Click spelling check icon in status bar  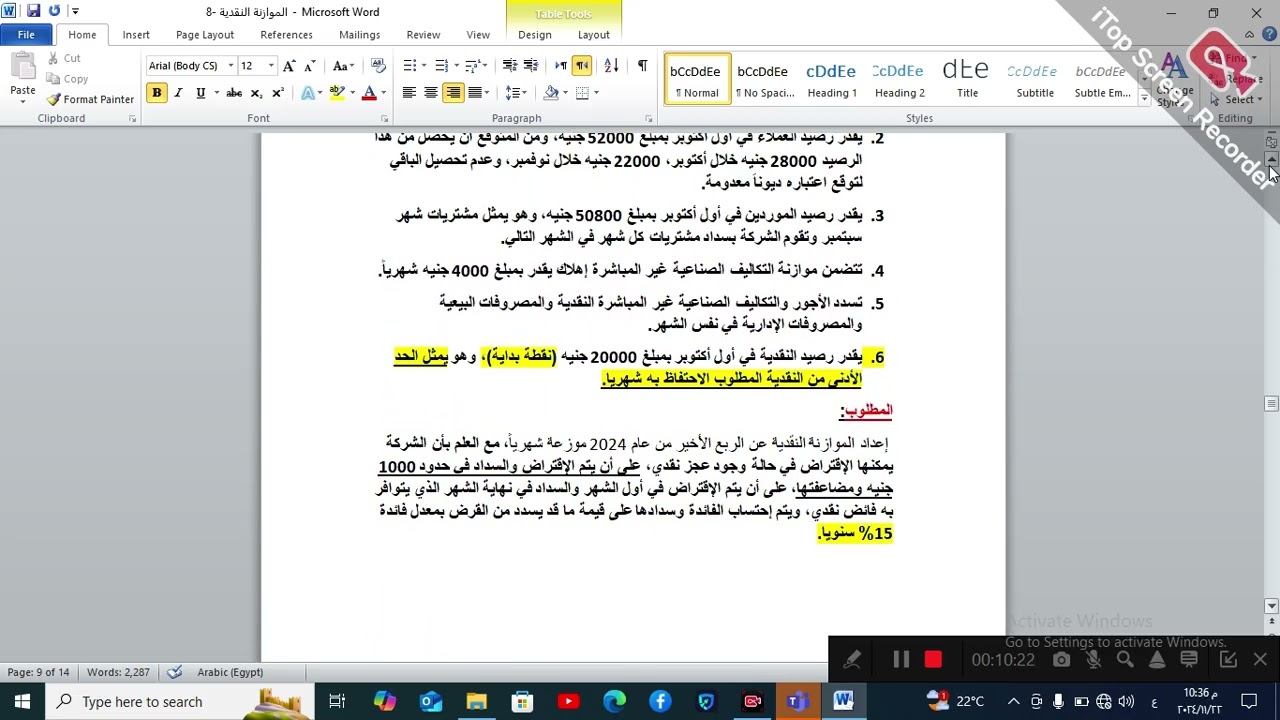click(175, 672)
